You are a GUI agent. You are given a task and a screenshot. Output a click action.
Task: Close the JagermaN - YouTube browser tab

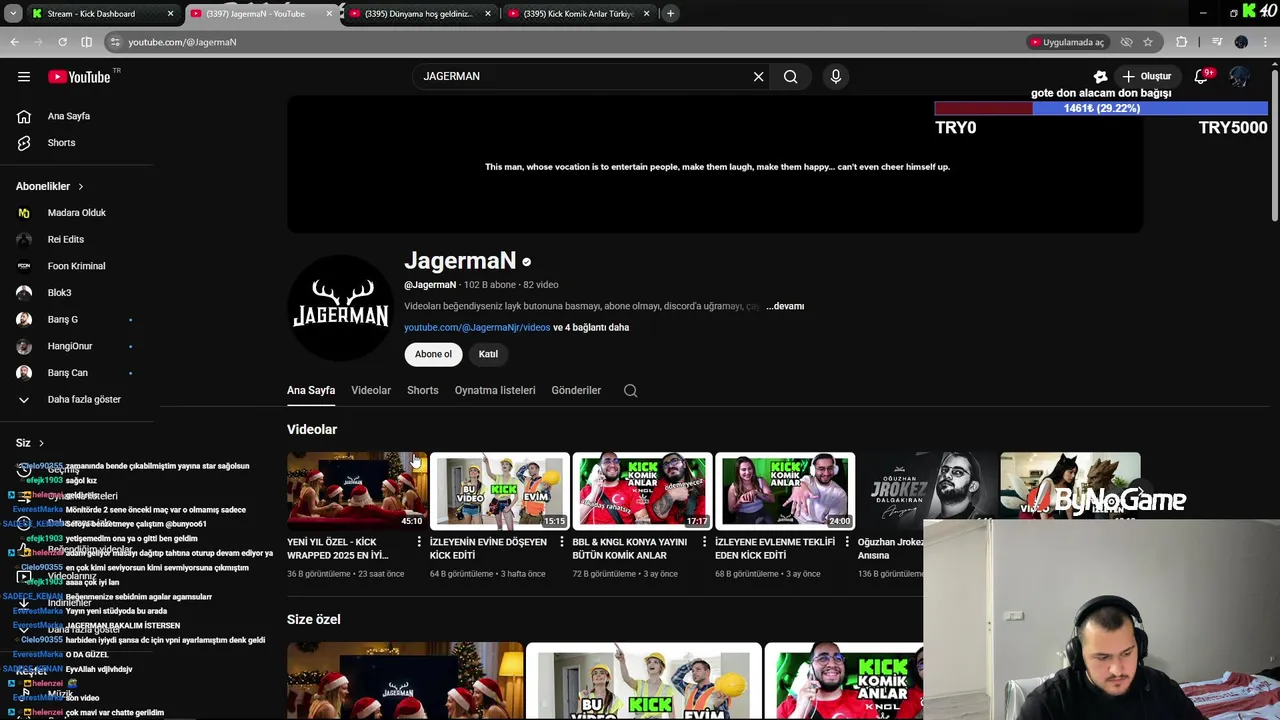[329, 14]
